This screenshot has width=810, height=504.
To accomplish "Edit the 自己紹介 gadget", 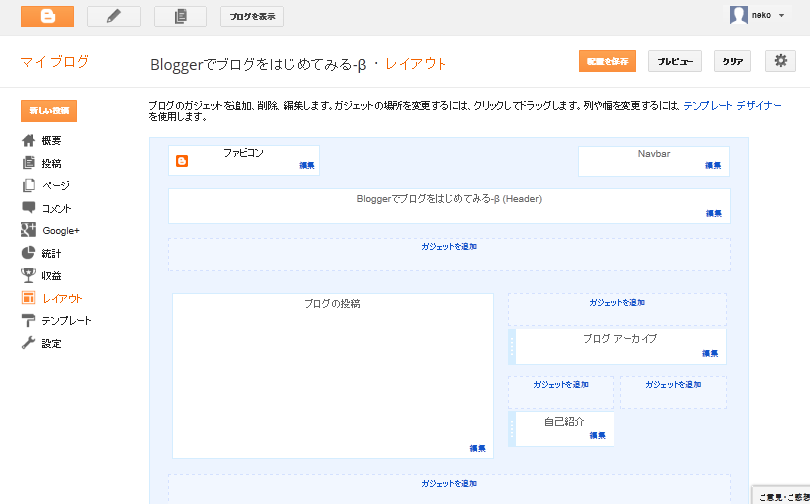I will coord(597,435).
